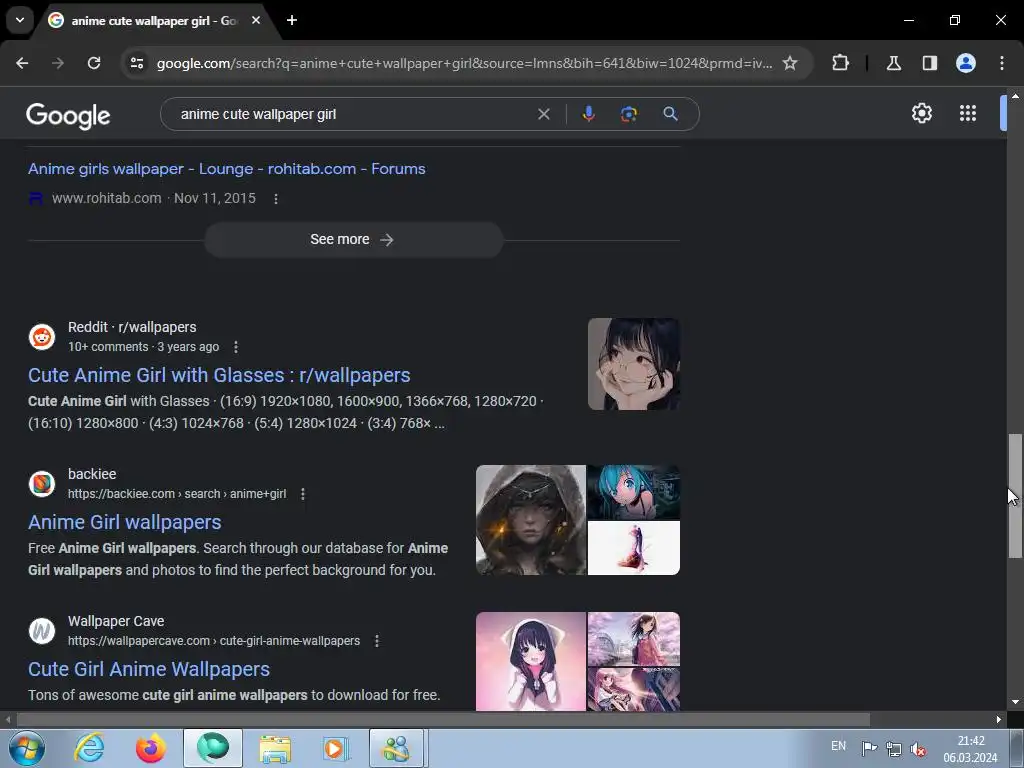Click into the Google search field
The width and height of the screenshot is (1024, 768).
click(x=353, y=114)
